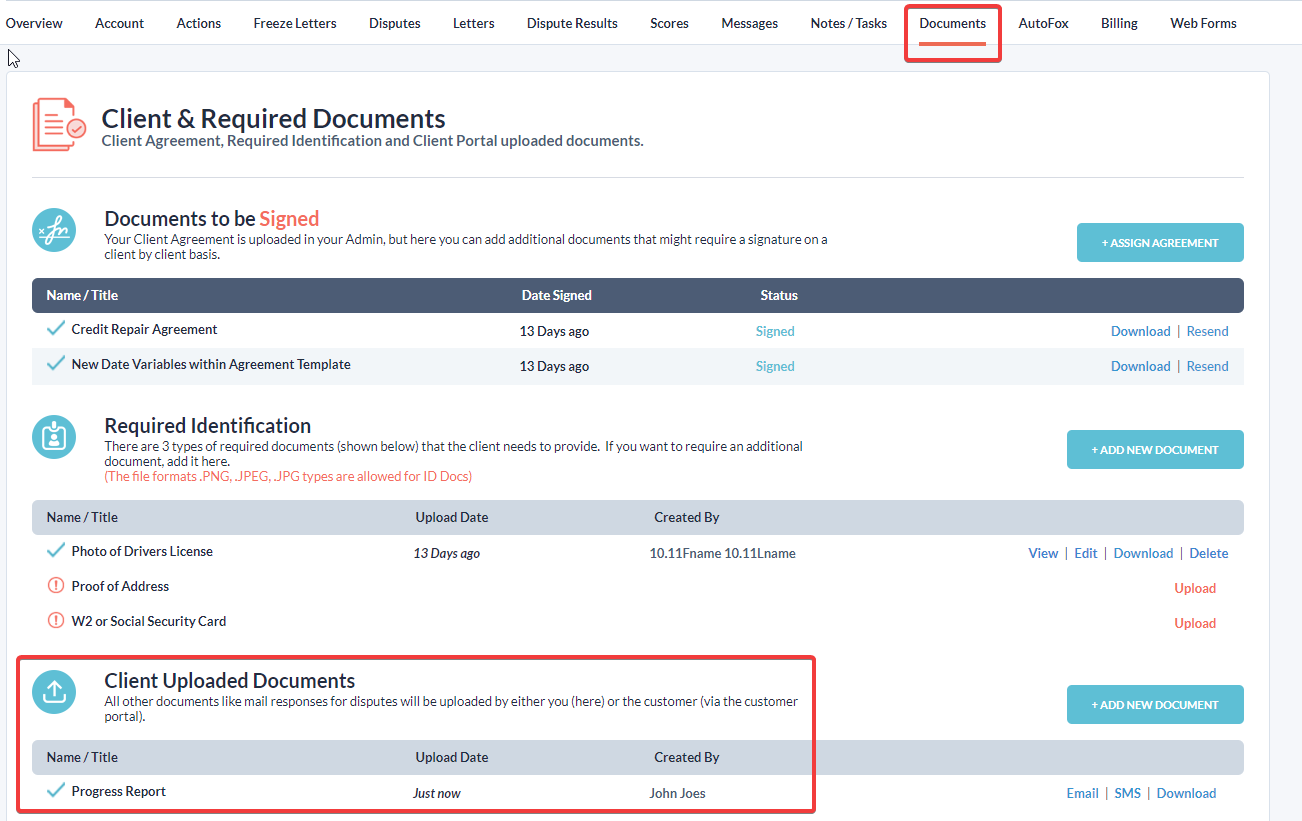This screenshot has width=1302, height=821.
Task: Click the upload icon beside Client Uploaded Documents
Action: [54, 692]
